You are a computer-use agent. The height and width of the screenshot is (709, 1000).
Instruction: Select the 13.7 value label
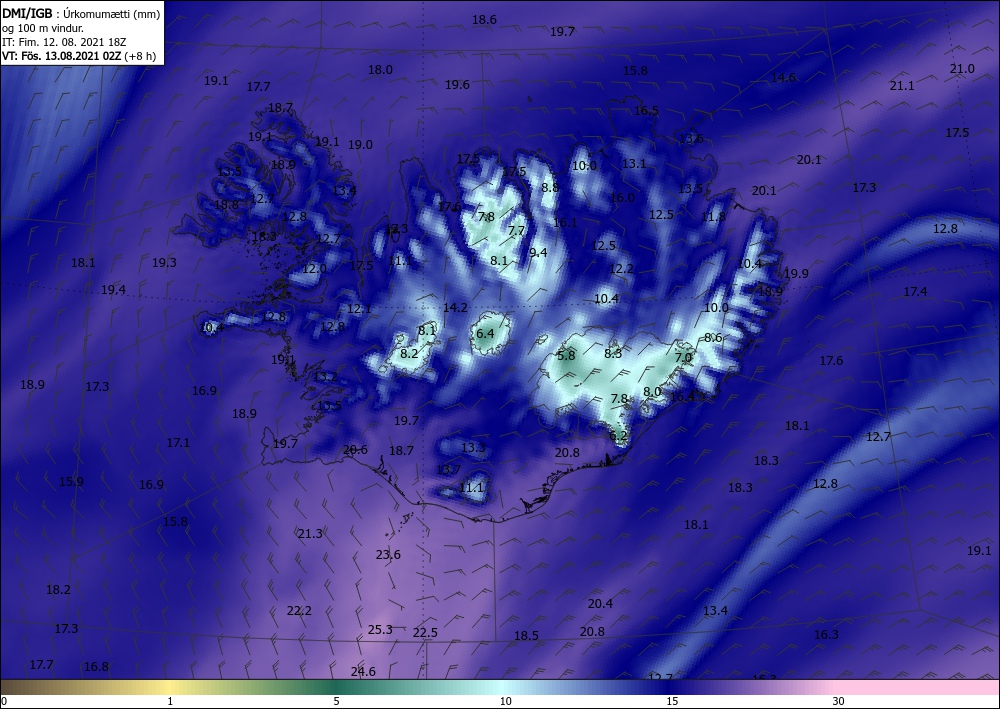(448, 469)
